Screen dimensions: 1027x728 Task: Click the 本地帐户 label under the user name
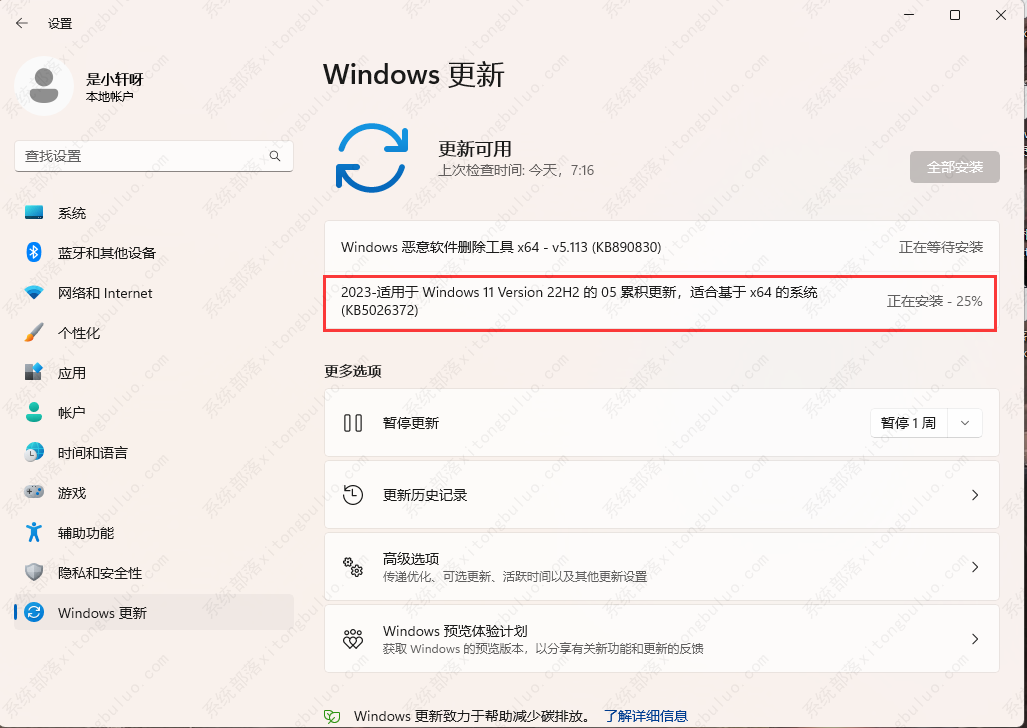point(109,96)
